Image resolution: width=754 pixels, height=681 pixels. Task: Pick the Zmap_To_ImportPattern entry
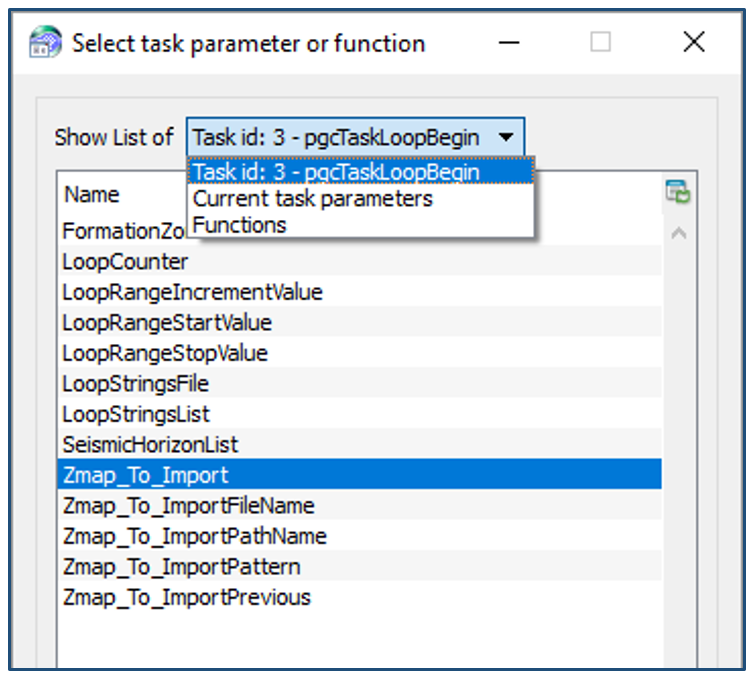(181, 567)
